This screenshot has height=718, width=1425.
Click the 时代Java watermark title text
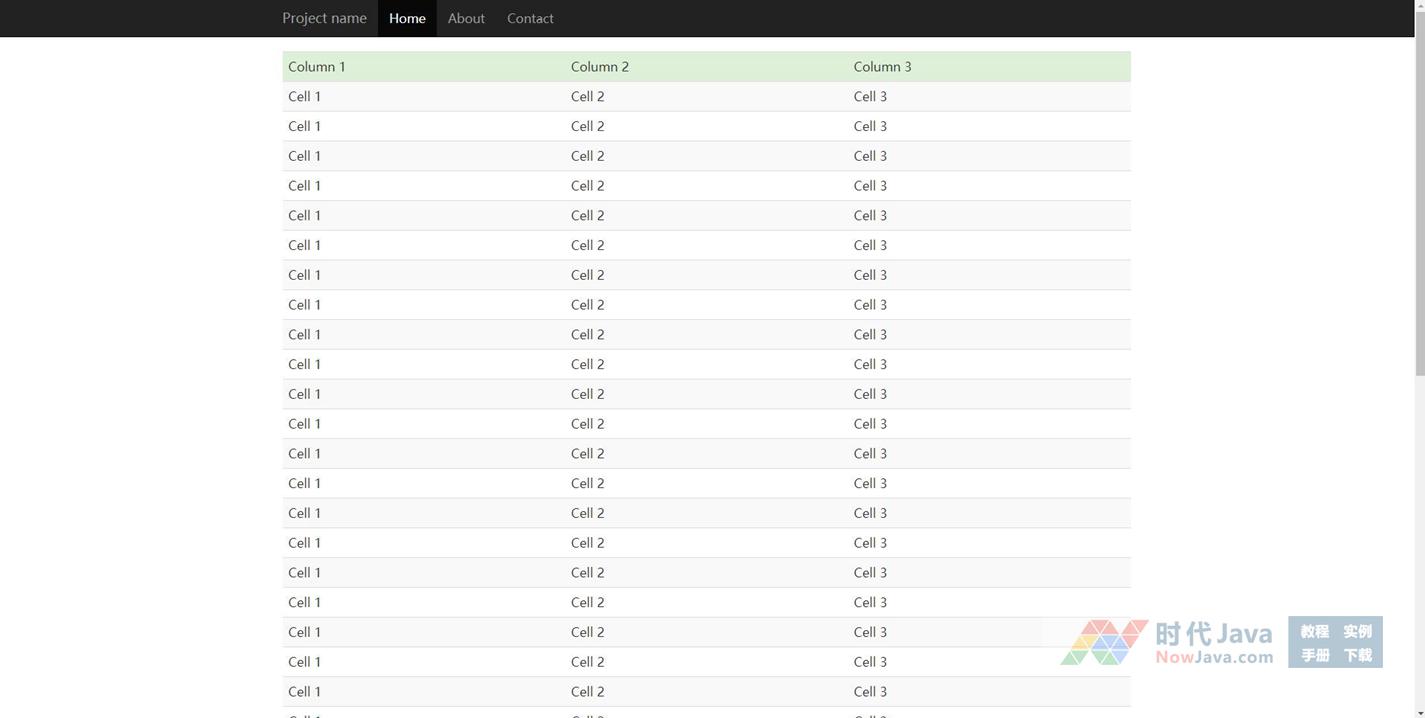point(1213,634)
